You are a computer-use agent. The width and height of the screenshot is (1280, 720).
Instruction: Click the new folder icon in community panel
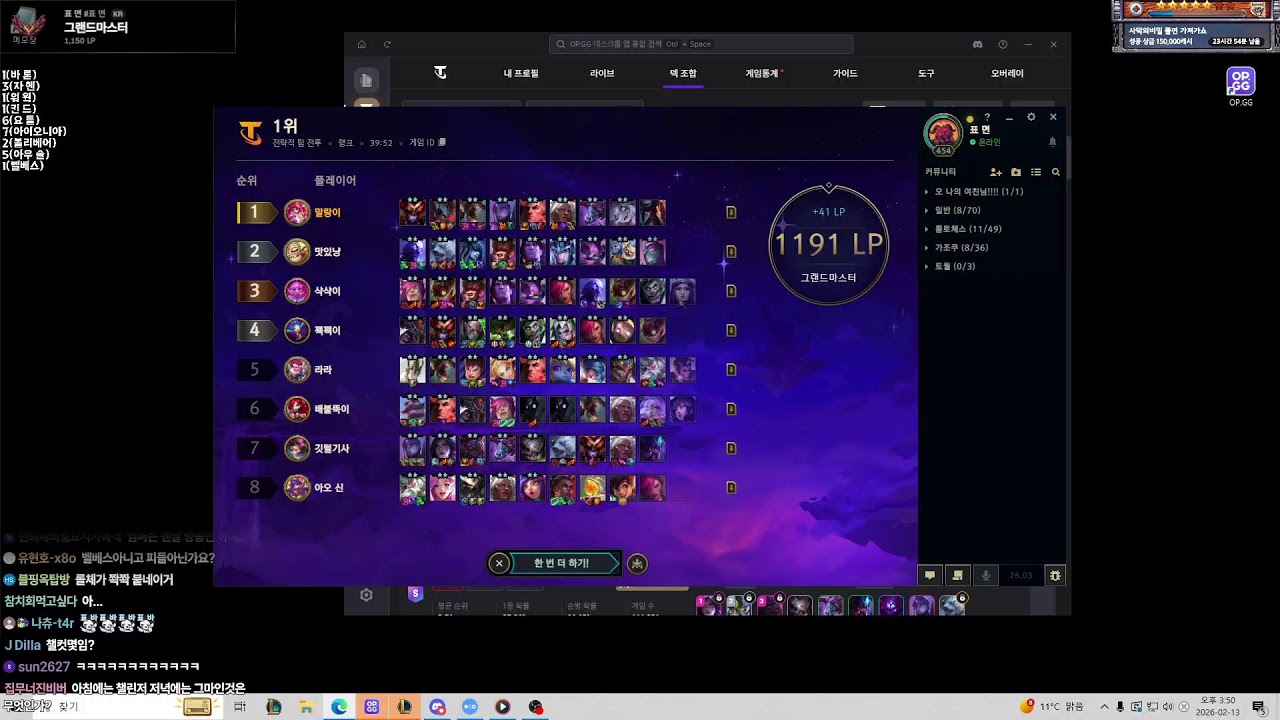1016,172
